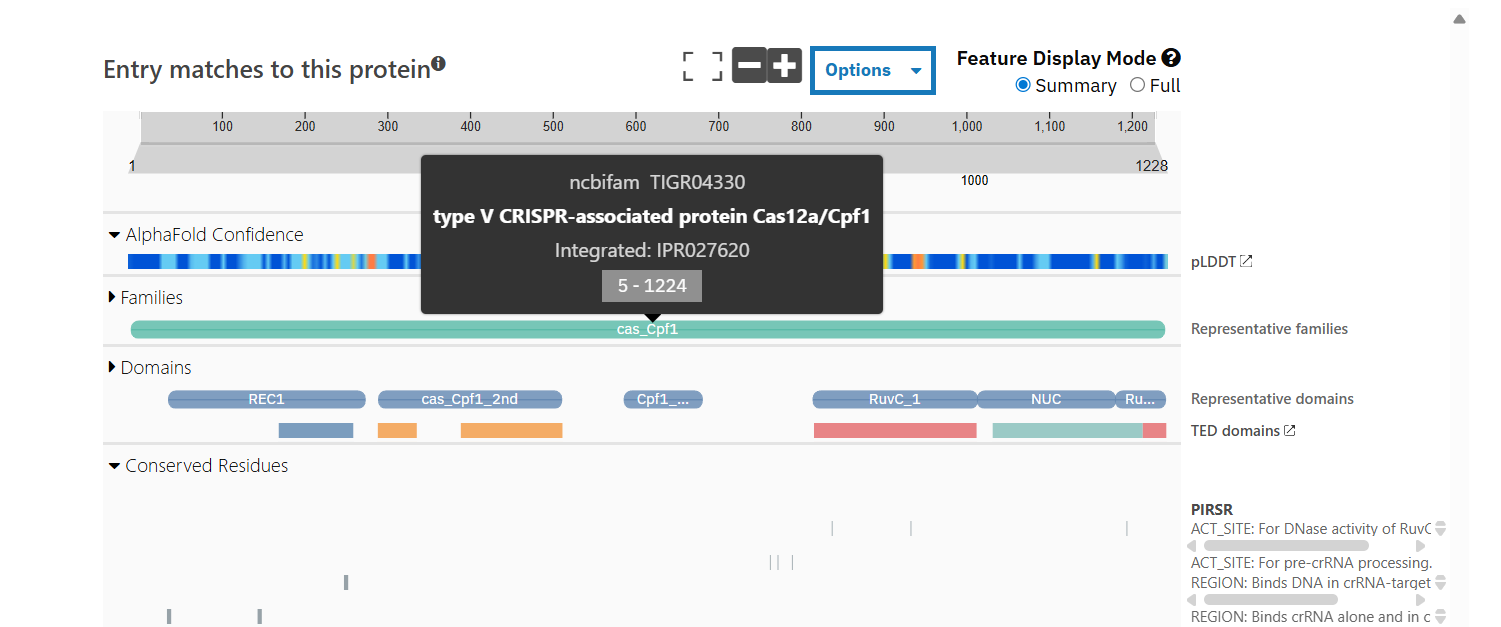Open pLDDT external link icon
The height and width of the screenshot is (627, 1501).
coord(1246,262)
